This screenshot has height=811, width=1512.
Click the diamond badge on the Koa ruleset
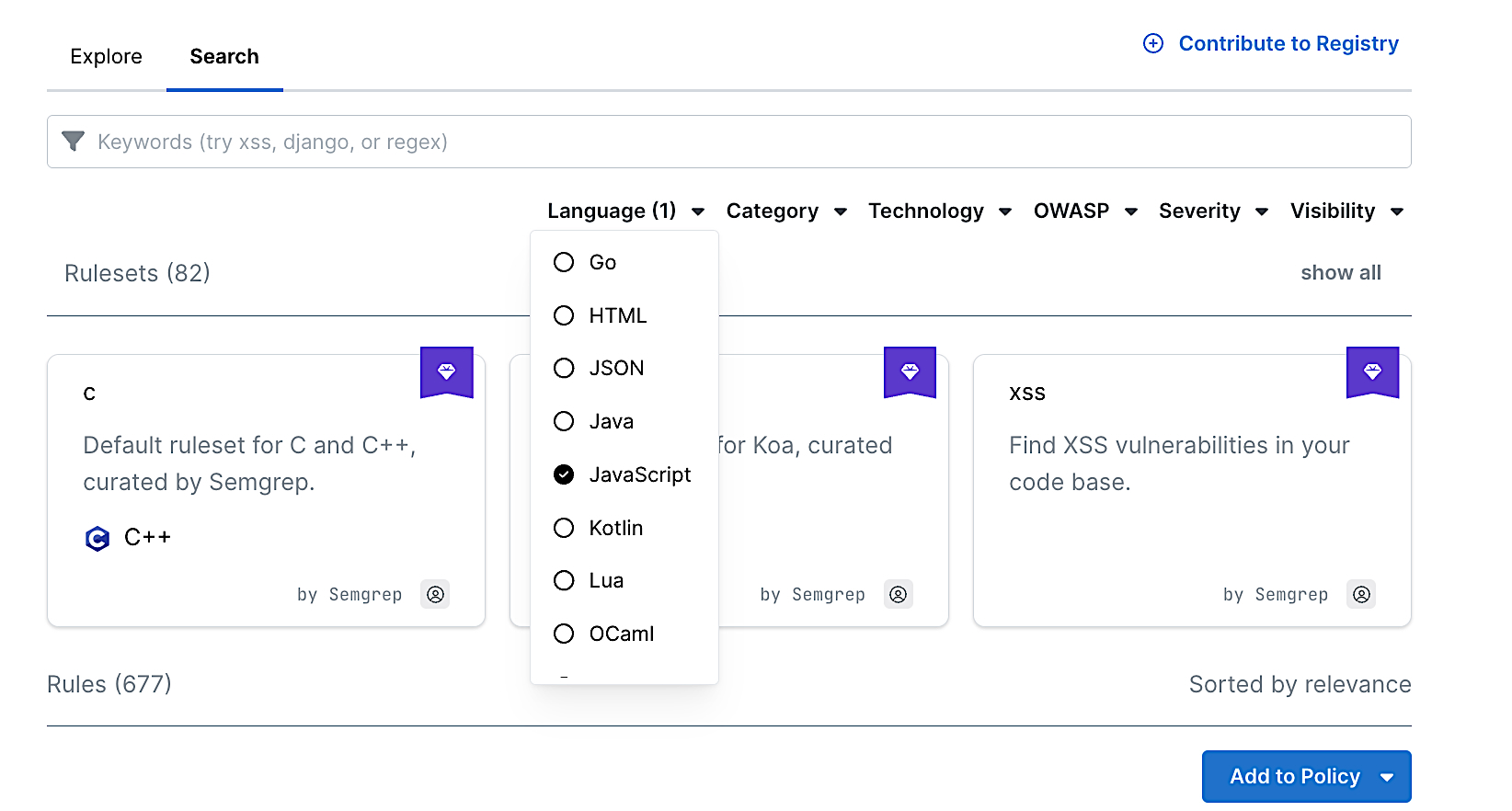910,371
